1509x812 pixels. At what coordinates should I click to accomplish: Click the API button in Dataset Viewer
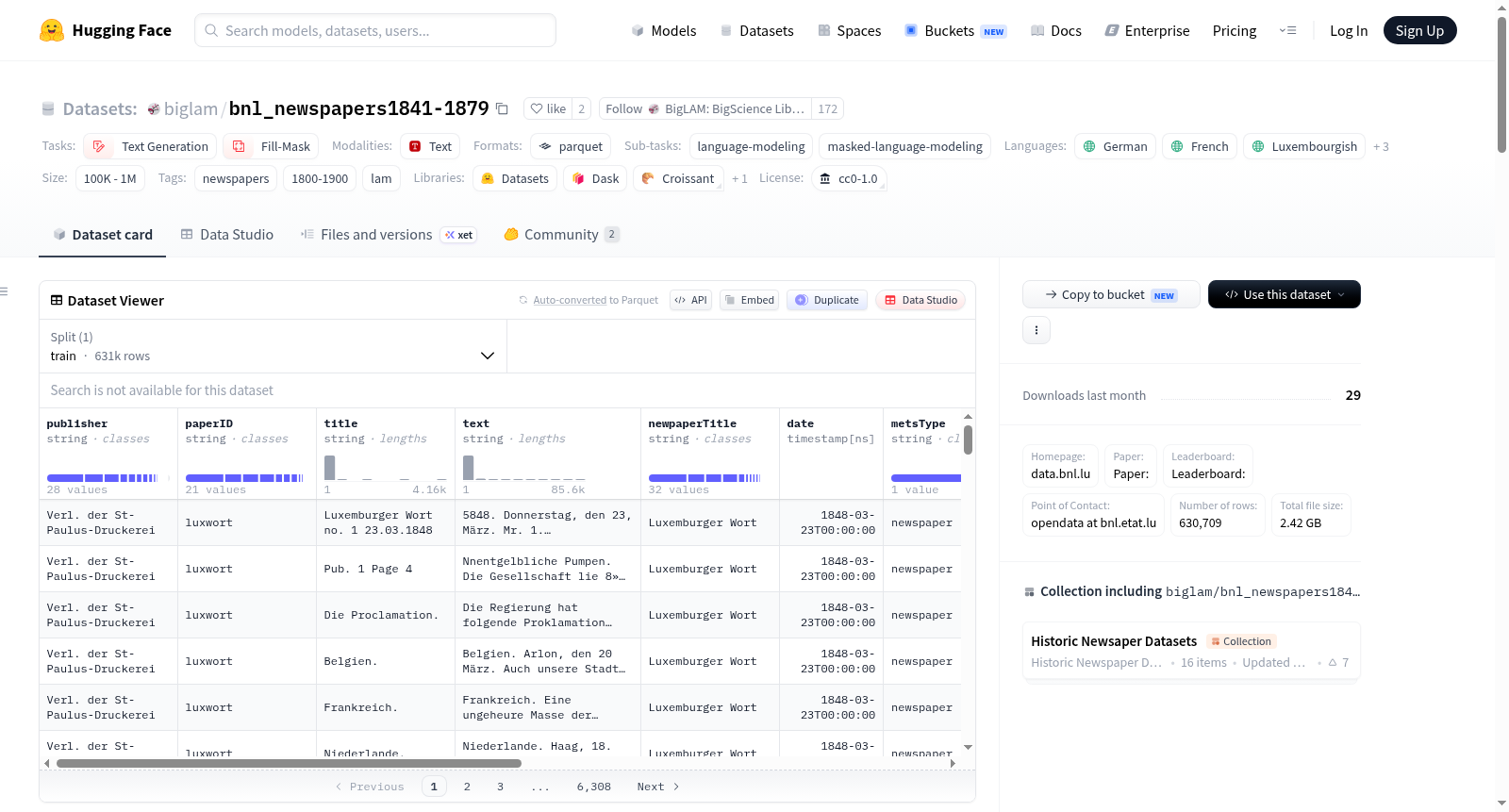coord(690,300)
